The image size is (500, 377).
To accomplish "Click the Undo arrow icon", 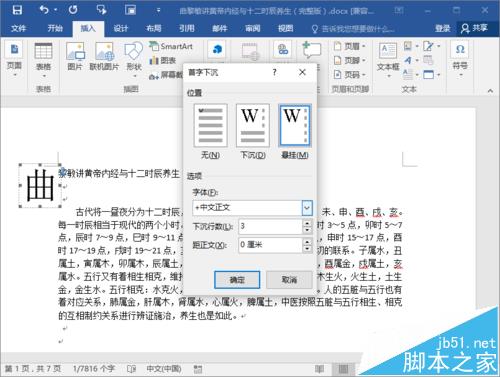I will click(x=44, y=10).
